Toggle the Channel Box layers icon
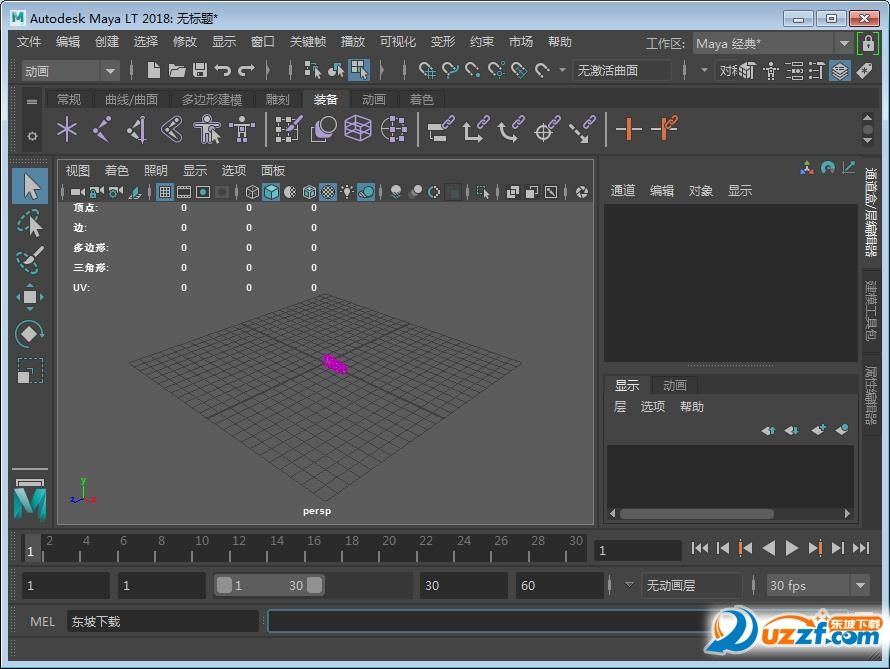This screenshot has height=669, width=890. pos(839,71)
